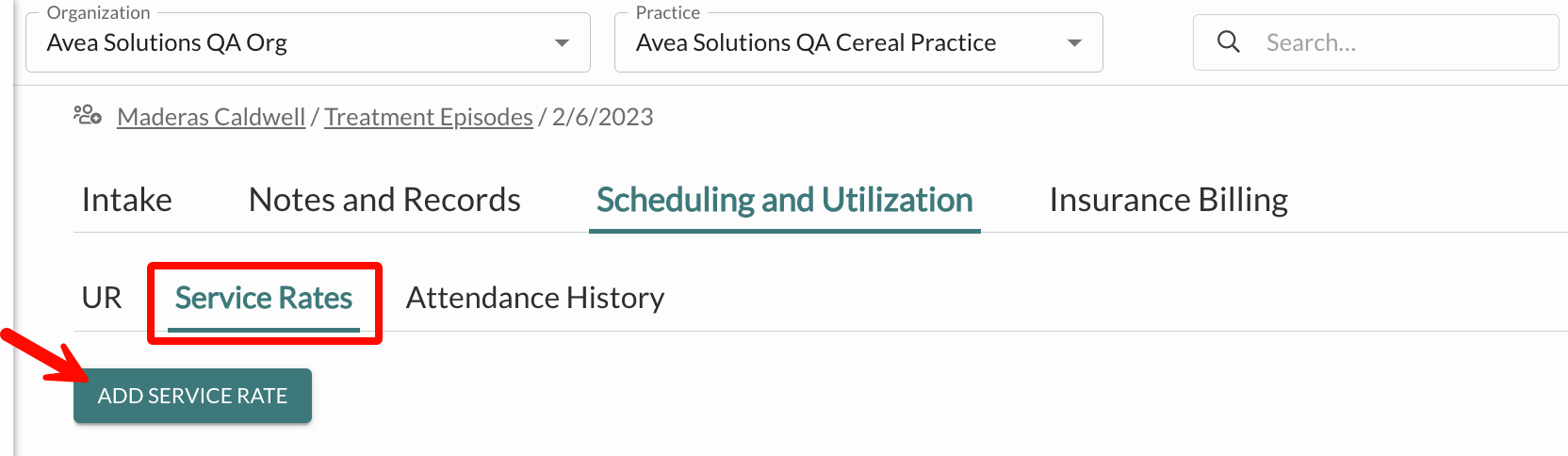The width and height of the screenshot is (1568, 456).
Task: Open the Insurance Billing tab
Action: [1168, 200]
